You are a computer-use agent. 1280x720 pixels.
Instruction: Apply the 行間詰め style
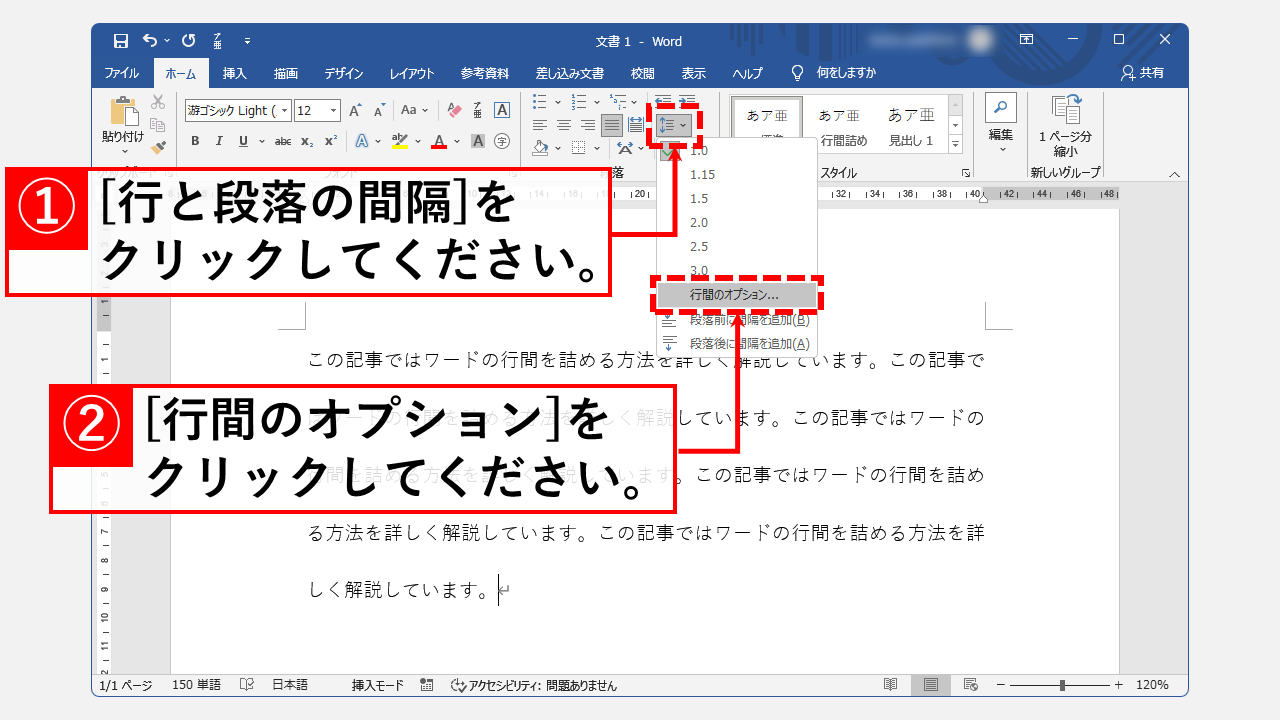coord(844,125)
